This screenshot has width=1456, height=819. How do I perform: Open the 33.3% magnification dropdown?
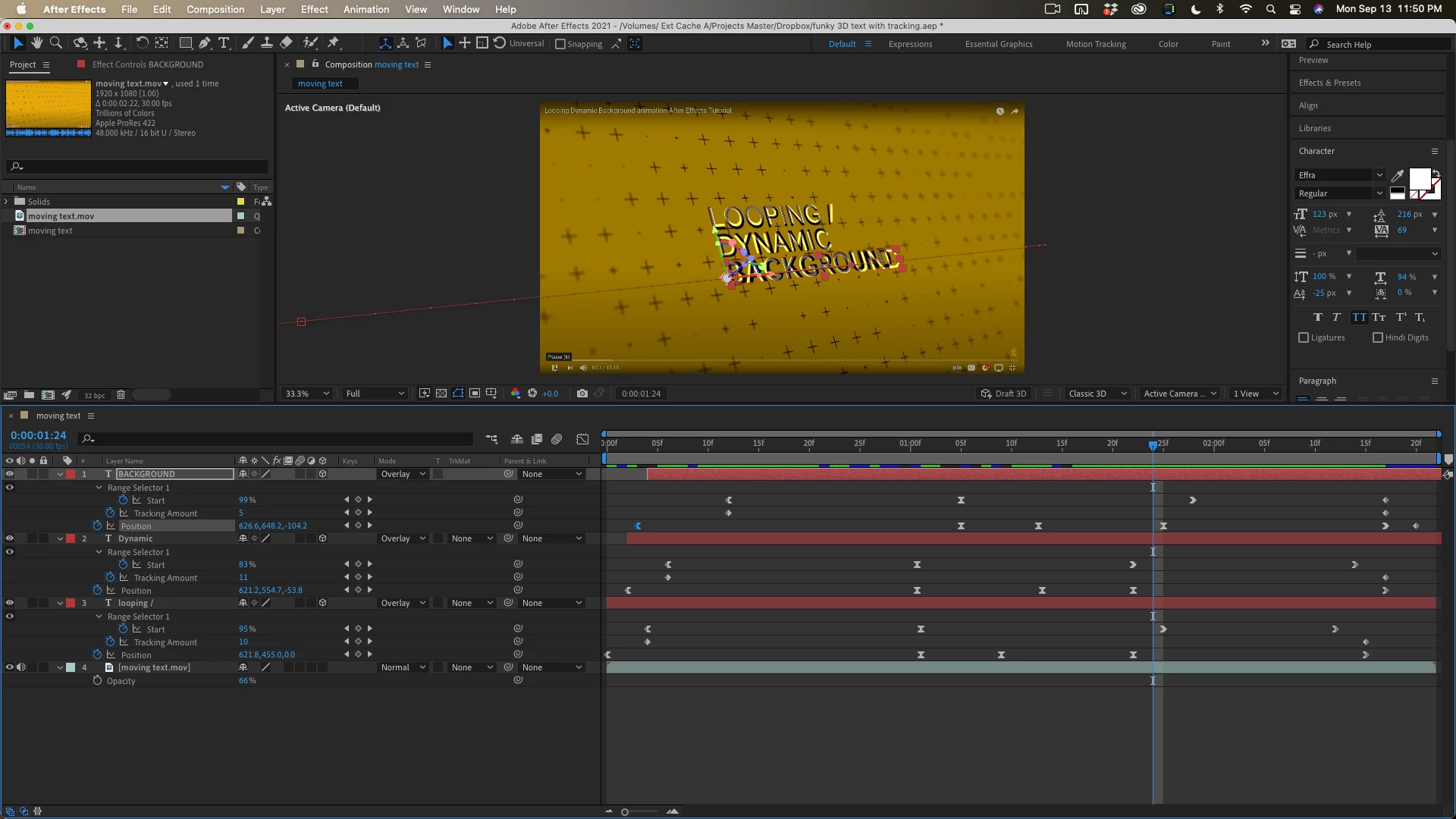(306, 394)
